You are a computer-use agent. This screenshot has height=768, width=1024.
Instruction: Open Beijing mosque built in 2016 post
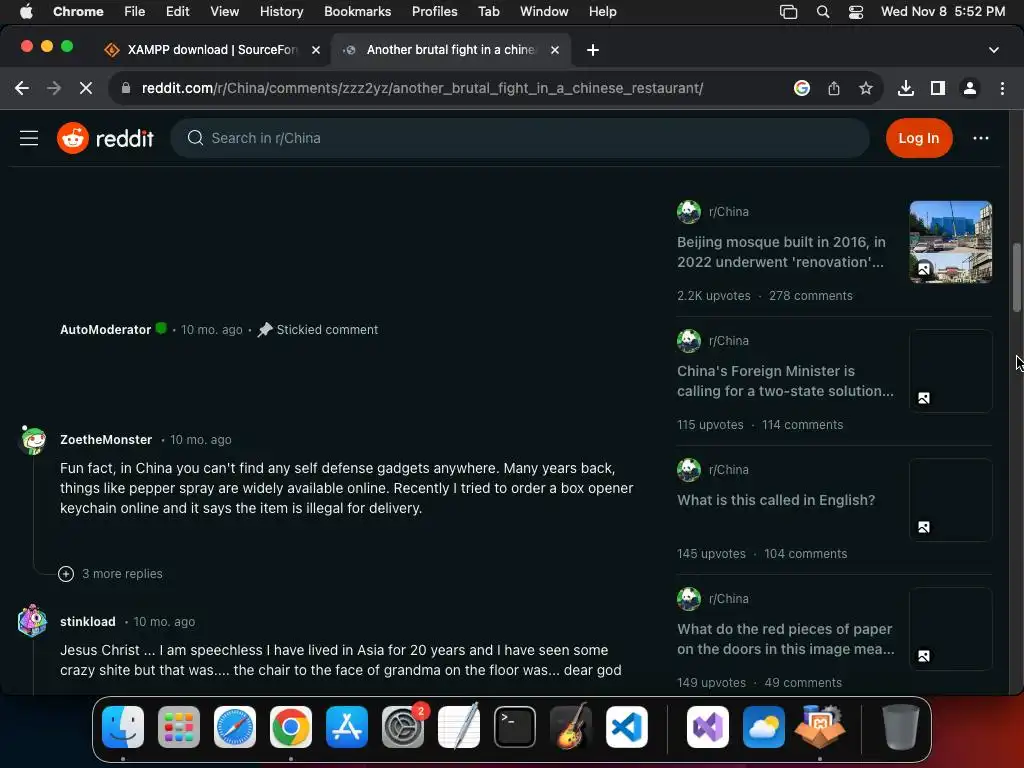pyautogui.click(x=781, y=252)
